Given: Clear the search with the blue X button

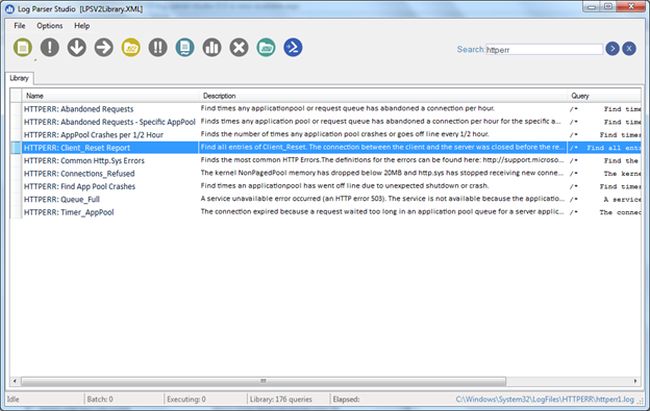Looking at the screenshot, I should coord(629,49).
